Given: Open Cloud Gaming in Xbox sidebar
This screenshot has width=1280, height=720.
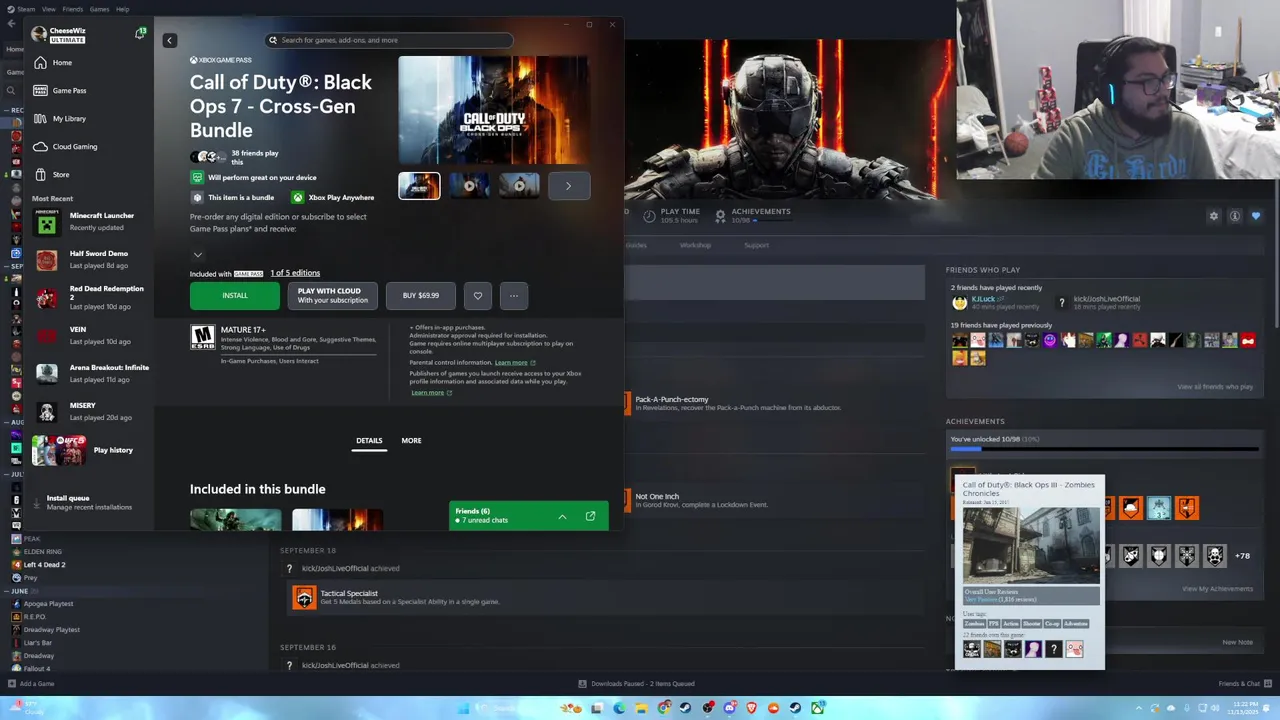Looking at the screenshot, I should click(75, 146).
